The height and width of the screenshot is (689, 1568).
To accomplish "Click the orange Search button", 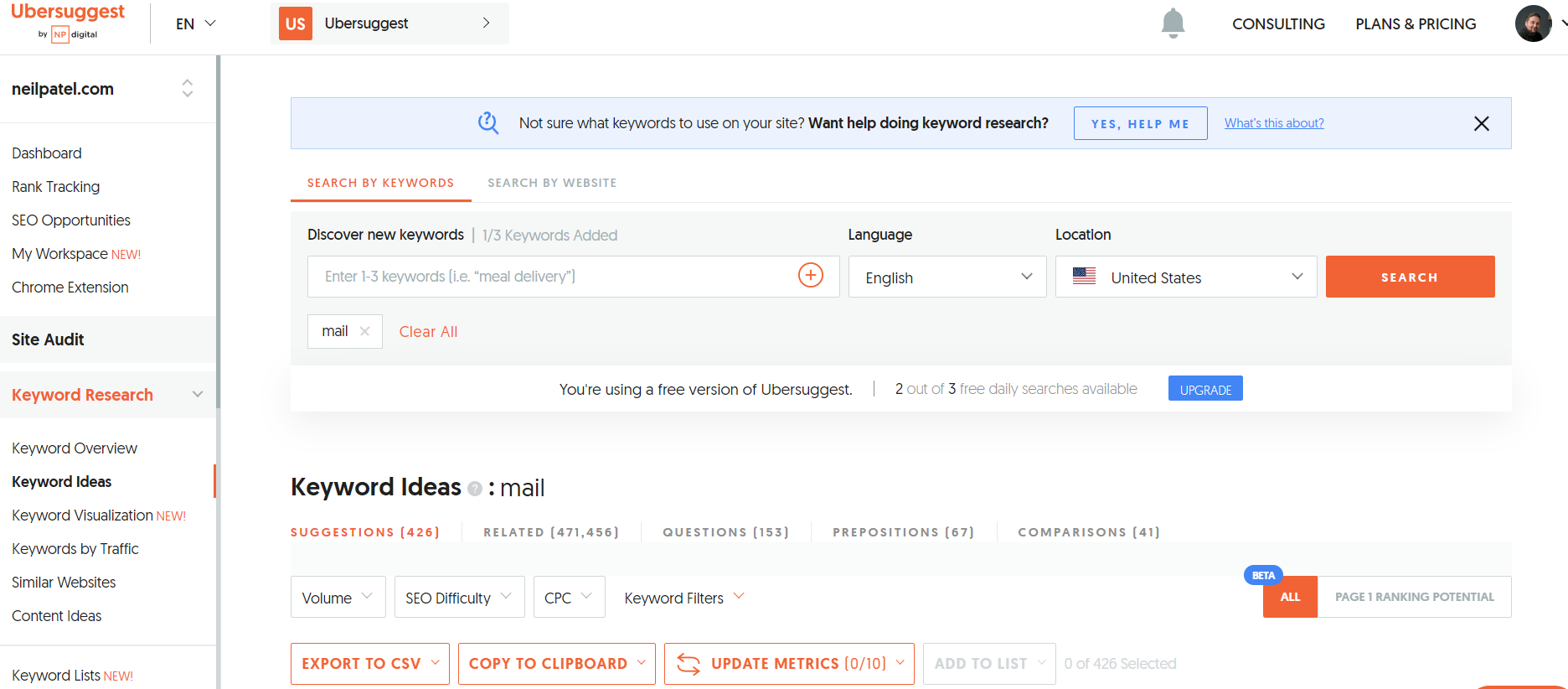I will 1410,277.
